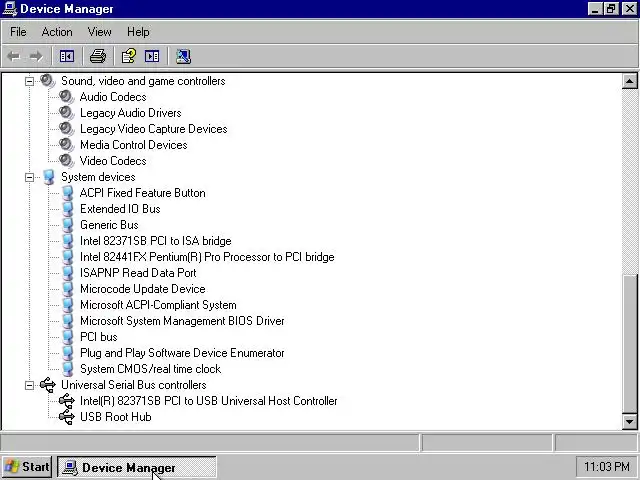This screenshot has width=640, height=480.
Task: Select the System CMOS/real time clock text
Action: point(150,369)
